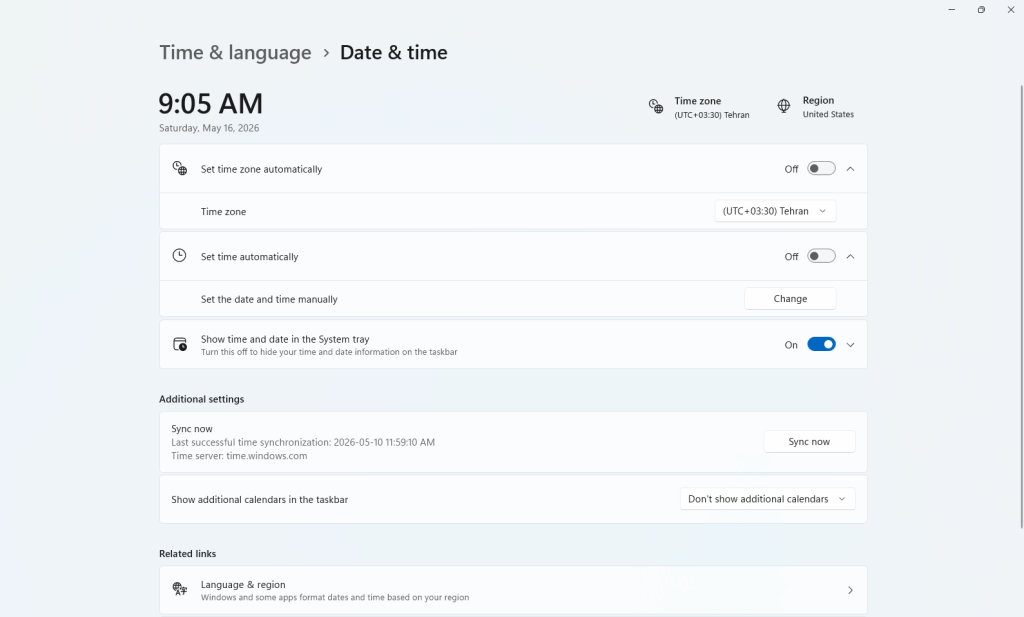Expand the System tray time options chevron
Viewport: 1024px width, 617px height.
pyautogui.click(x=850, y=345)
